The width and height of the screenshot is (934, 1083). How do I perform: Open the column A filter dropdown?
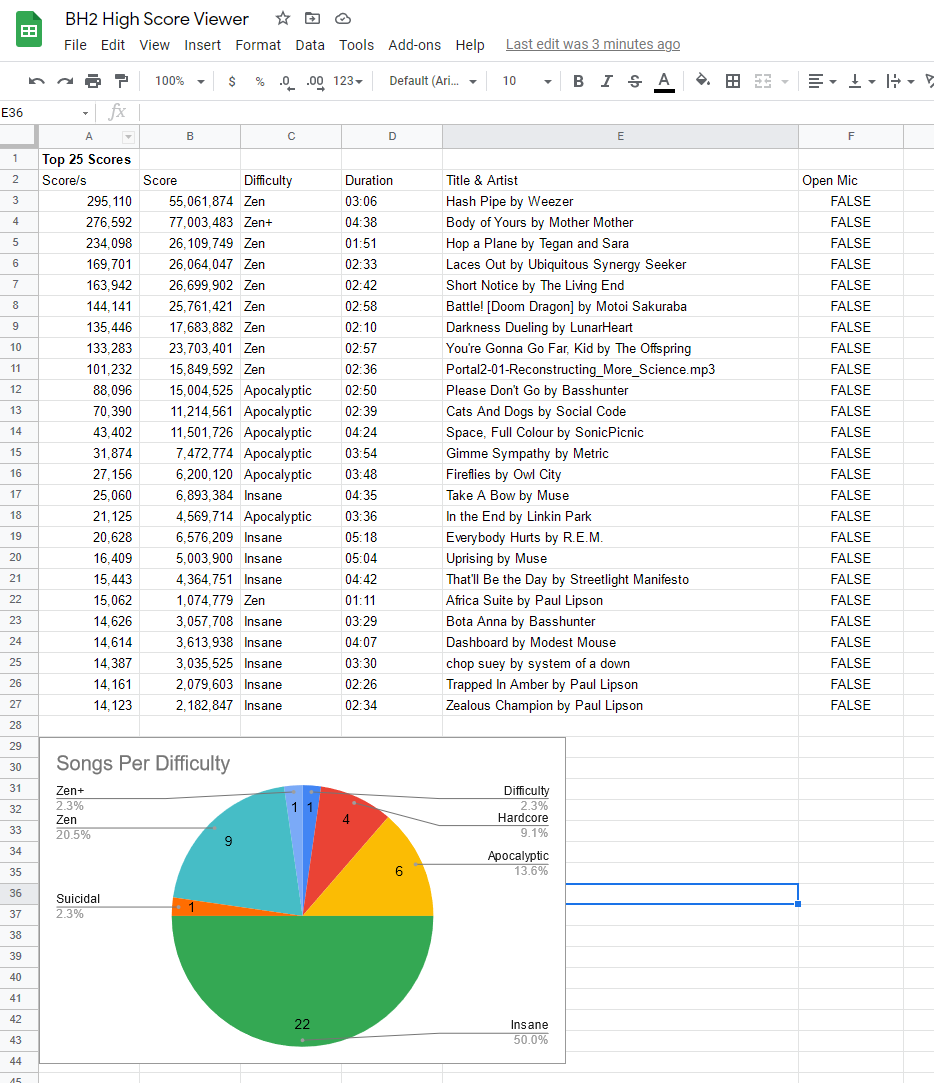(128, 137)
